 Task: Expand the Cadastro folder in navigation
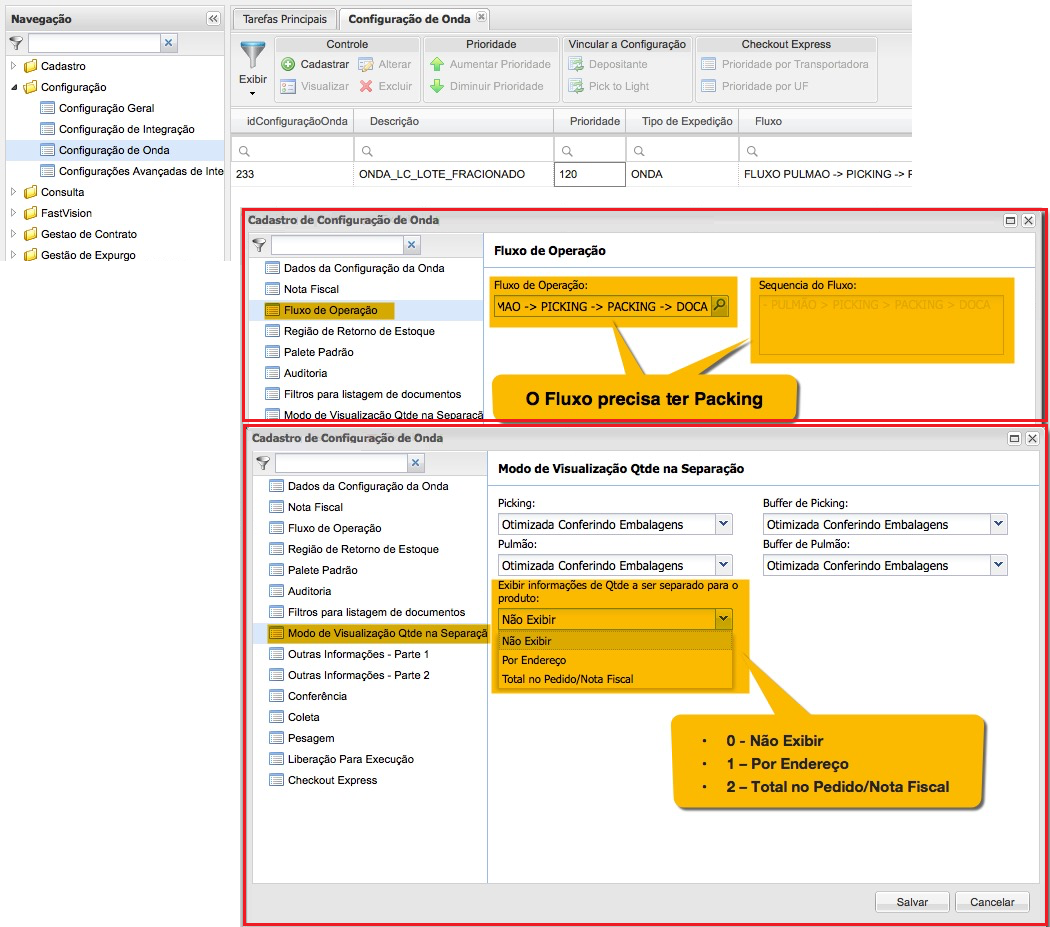pyautogui.click(x=13, y=66)
